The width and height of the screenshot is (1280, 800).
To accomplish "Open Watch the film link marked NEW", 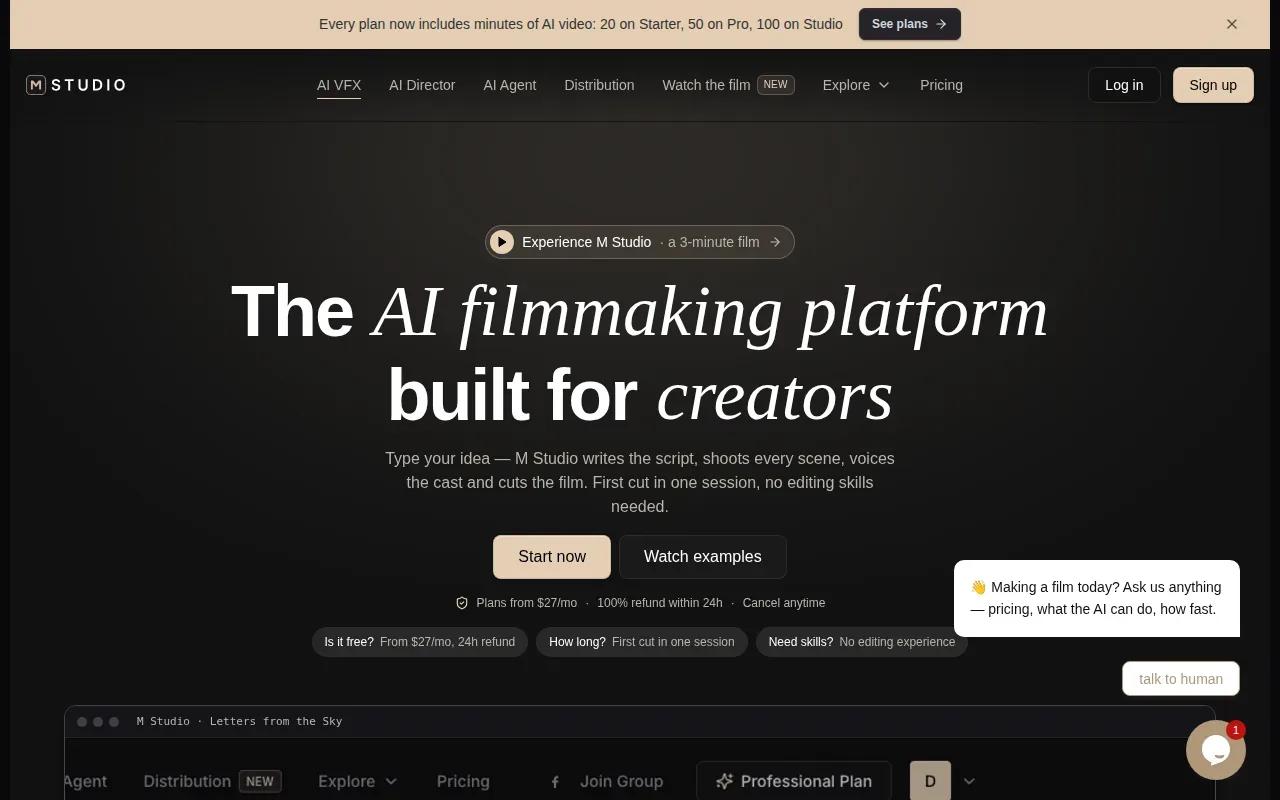I will pos(728,85).
